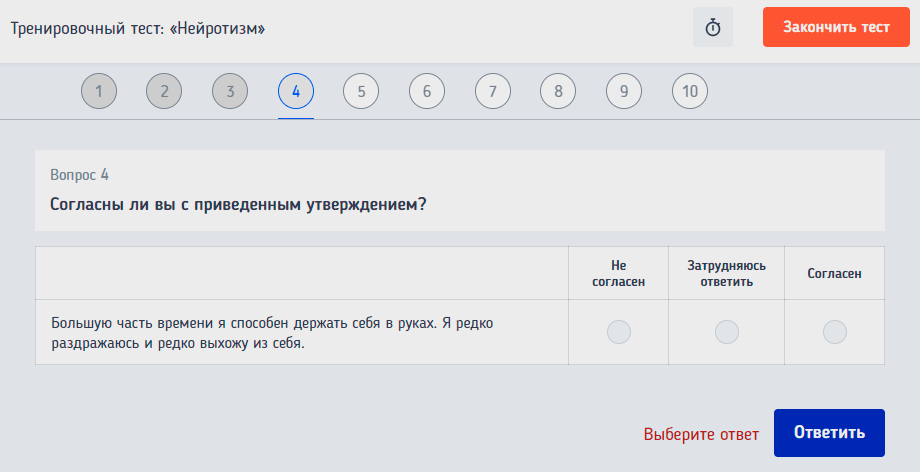Go to question 1 circle
The height and width of the screenshot is (472, 920).
99,92
